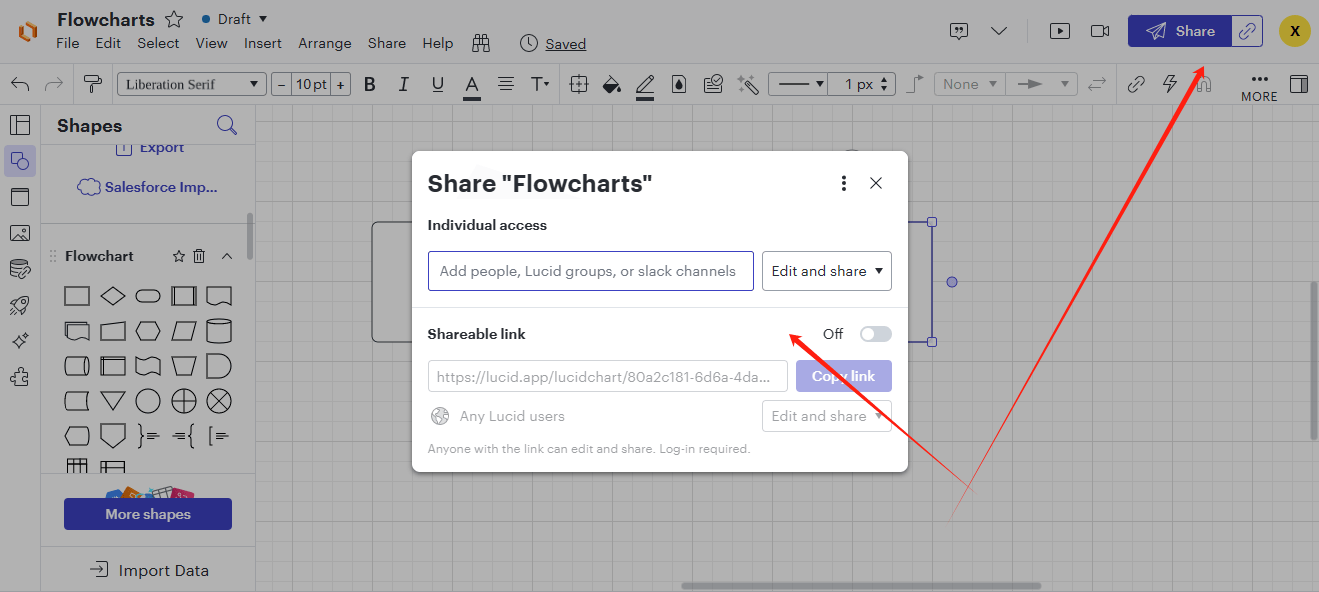Click the star icon beside Flowcharts title
1319x592 pixels.
174,19
